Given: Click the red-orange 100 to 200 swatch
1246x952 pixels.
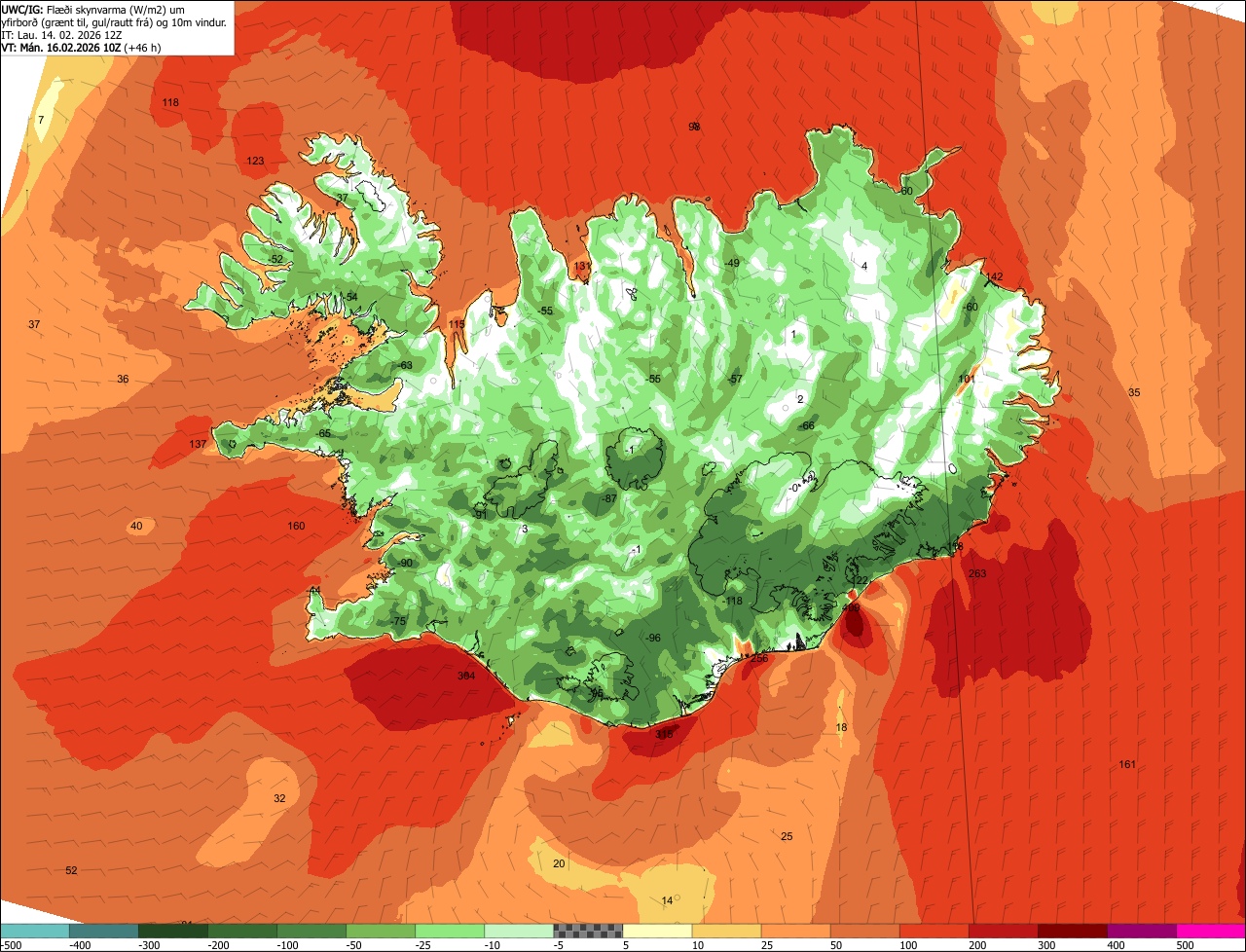Looking at the screenshot, I should pos(934,931).
